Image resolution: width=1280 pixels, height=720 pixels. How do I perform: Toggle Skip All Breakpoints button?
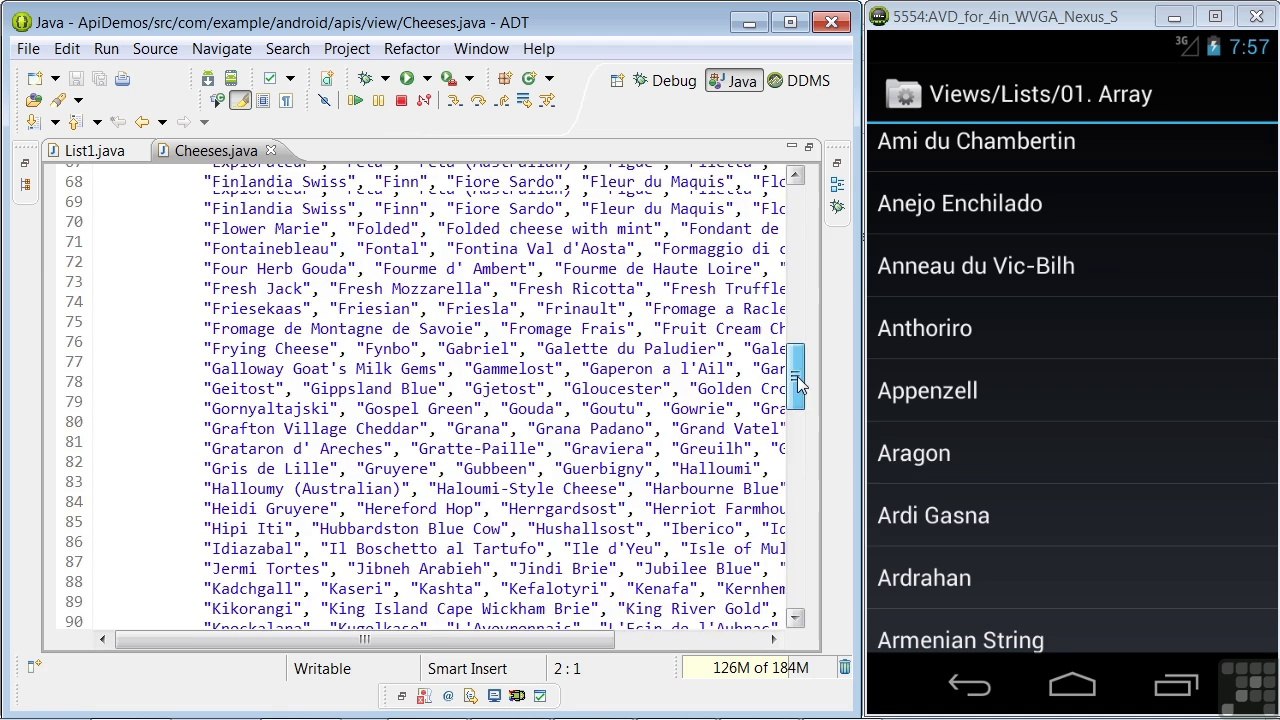point(324,100)
